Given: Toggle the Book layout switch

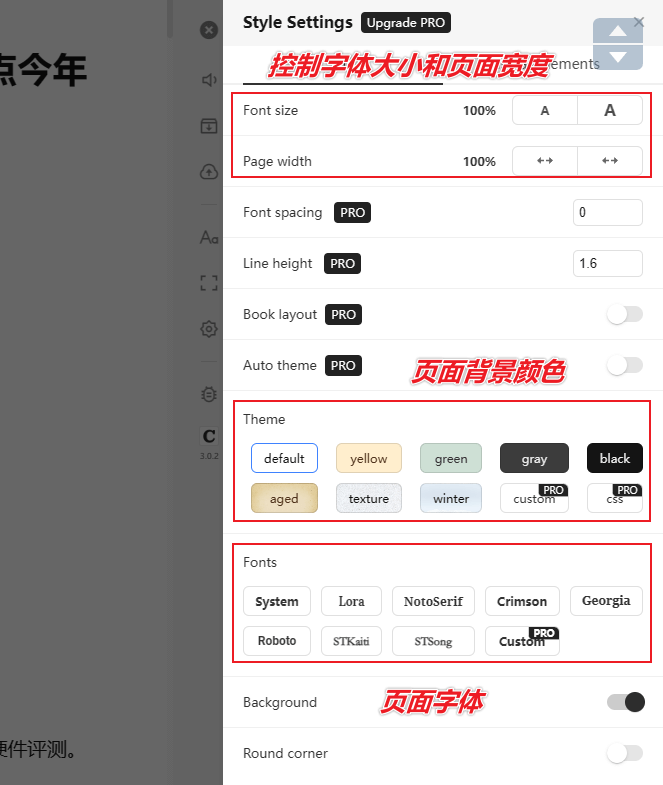Looking at the screenshot, I should click(624, 314).
